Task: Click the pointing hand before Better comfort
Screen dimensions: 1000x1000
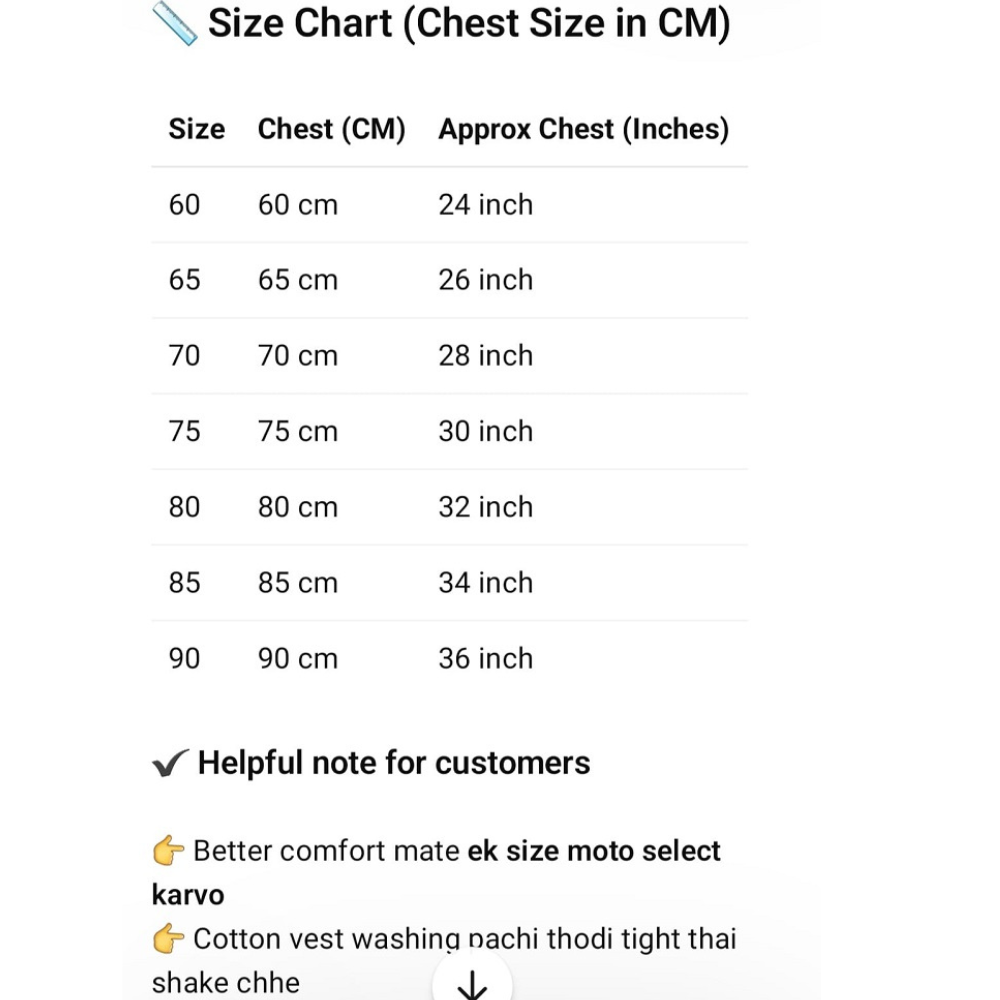Action: (169, 851)
